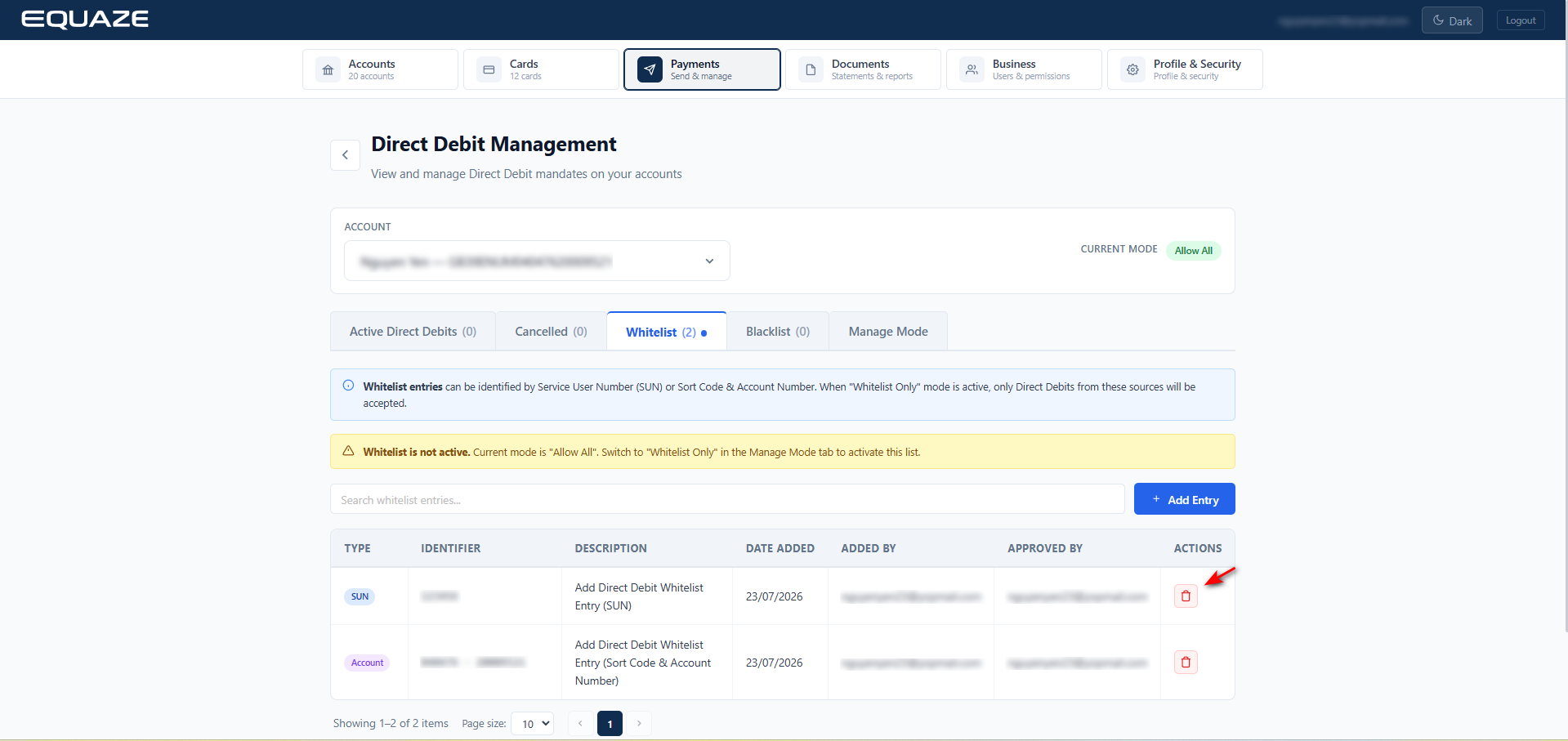Click the DATE ADDED column header
1568x741 pixels.
[780, 548]
